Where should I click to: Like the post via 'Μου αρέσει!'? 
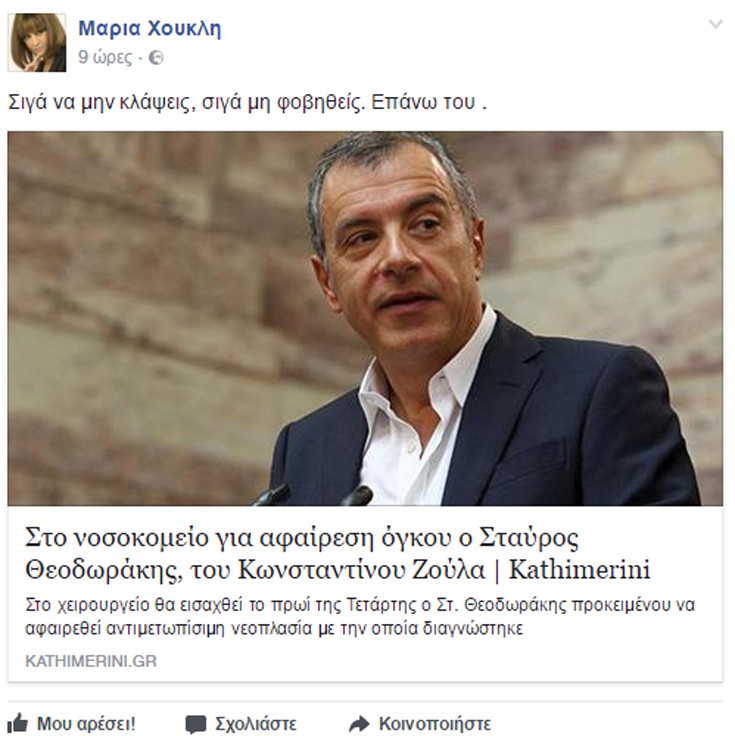[86, 723]
